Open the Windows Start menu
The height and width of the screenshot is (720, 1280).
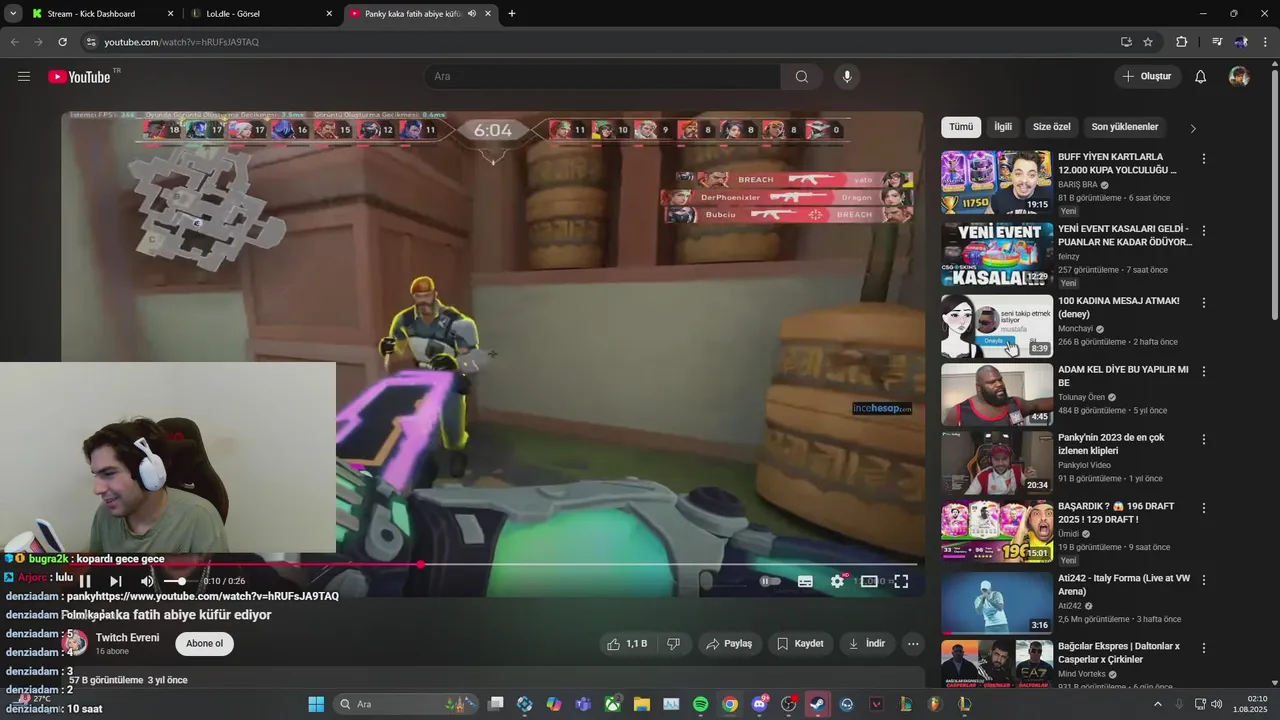pyautogui.click(x=316, y=704)
